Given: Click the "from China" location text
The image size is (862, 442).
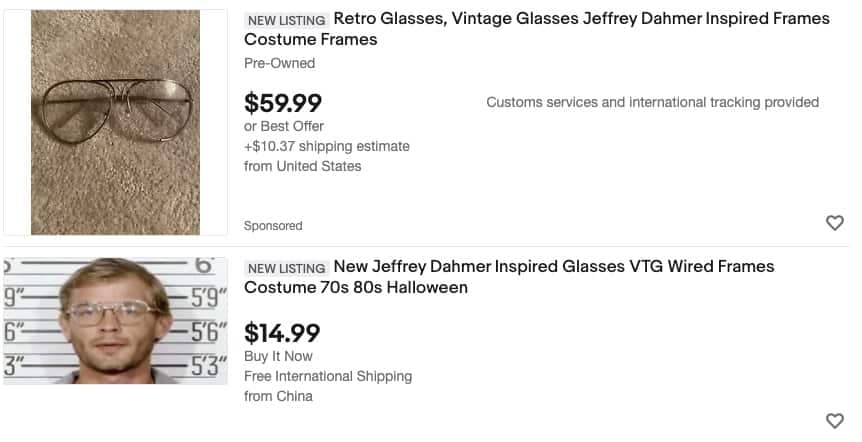Looking at the screenshot, I should pos(278,396).
